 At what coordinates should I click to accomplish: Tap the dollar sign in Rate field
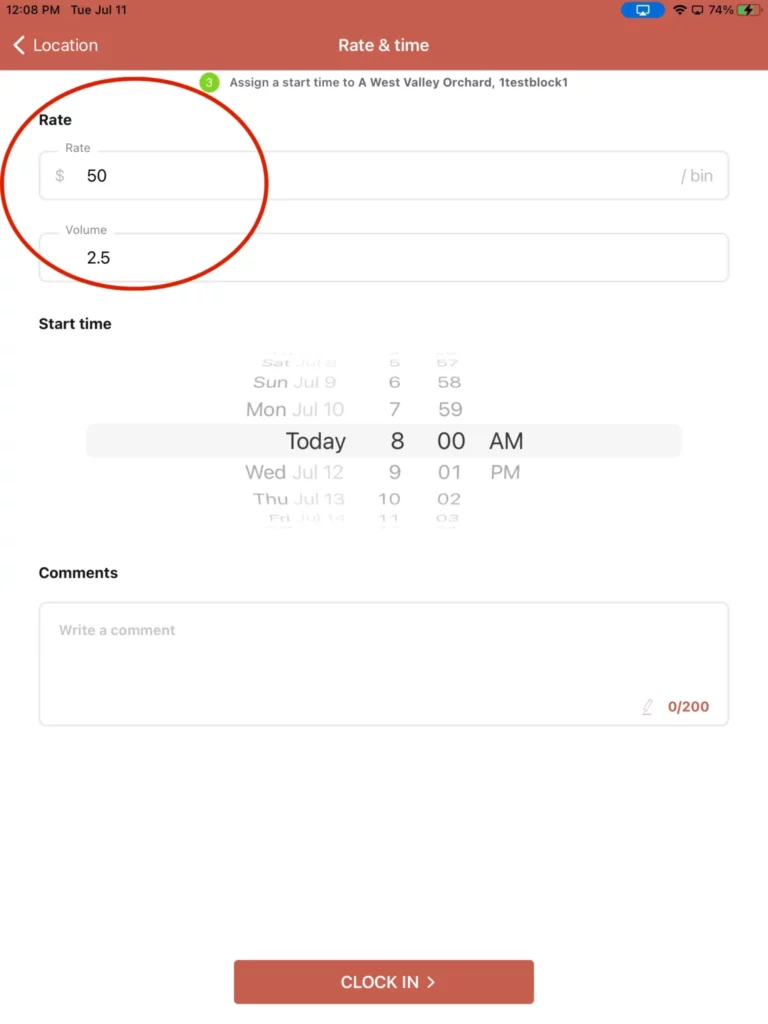(60, 176)
